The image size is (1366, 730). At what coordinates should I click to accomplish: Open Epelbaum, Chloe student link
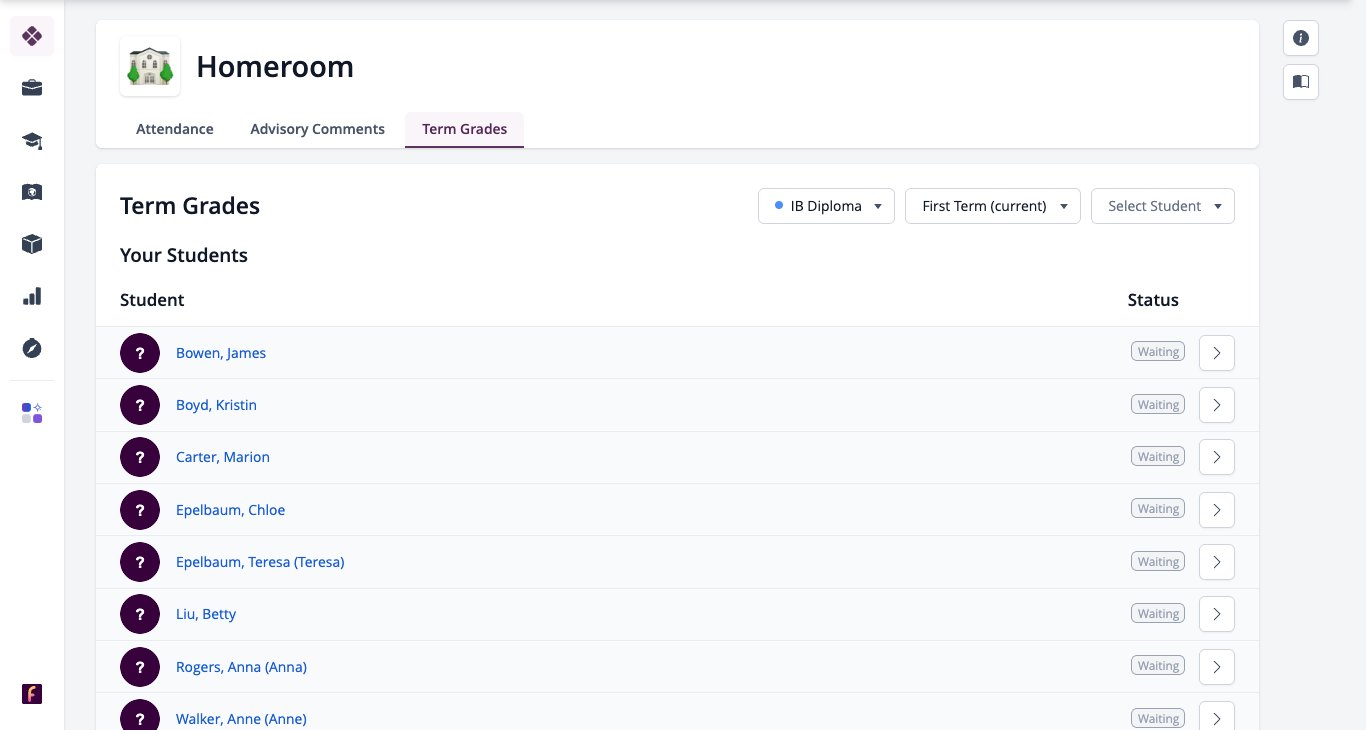pos(230,510)
